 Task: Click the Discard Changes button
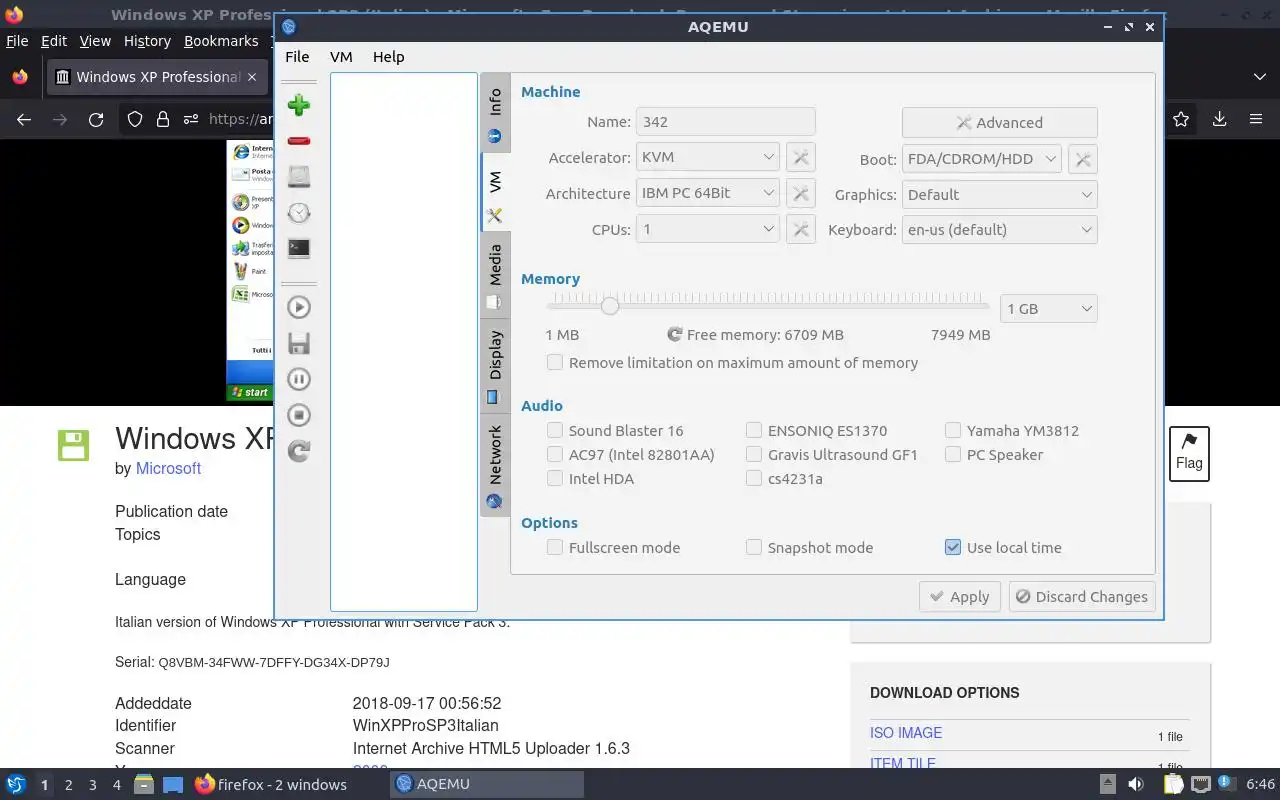1081,597
